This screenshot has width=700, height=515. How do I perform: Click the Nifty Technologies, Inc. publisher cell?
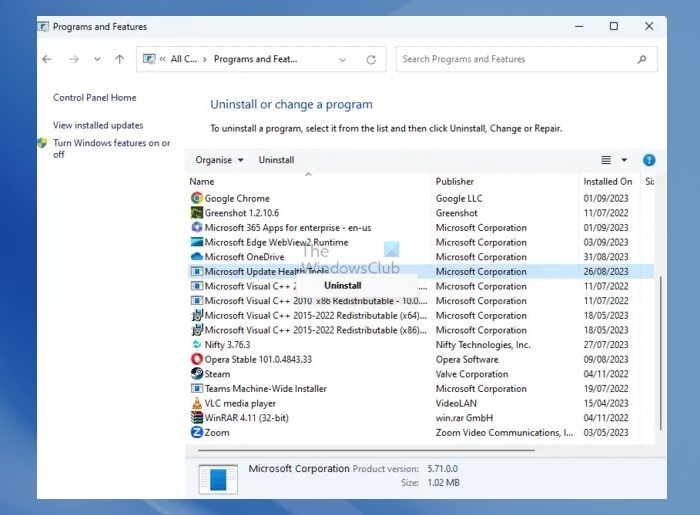coord(483,345)
